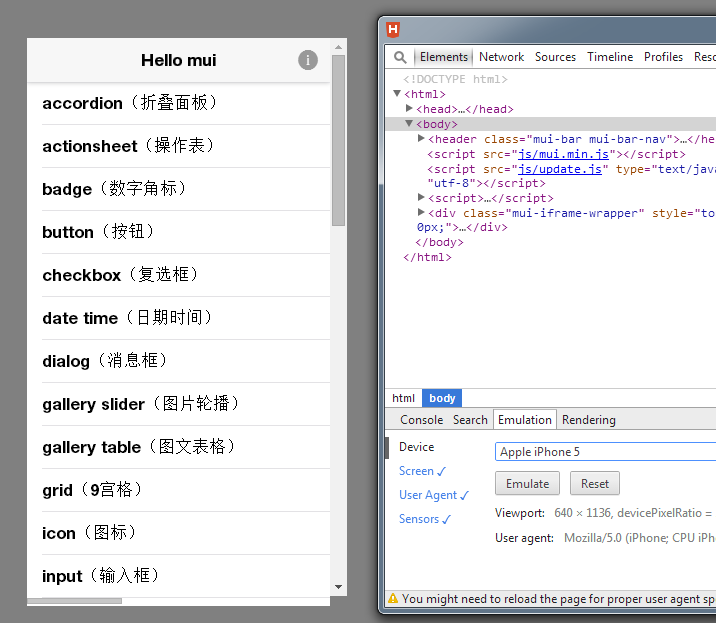Click the scroll up arrow in mui list
The image size is (716, 623).
(338, 47)
